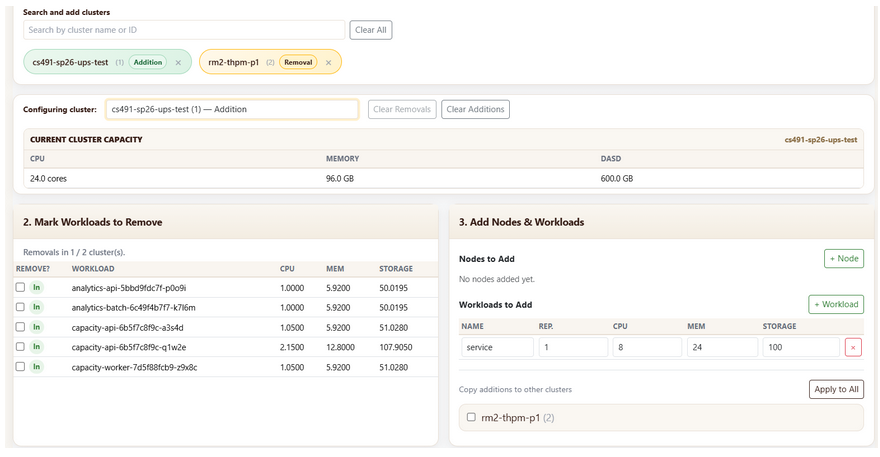Screen dimensions: 880x457
Task: Tick the rm2-thpm-p1 copy additions checkbox
Action: (471, 417)
